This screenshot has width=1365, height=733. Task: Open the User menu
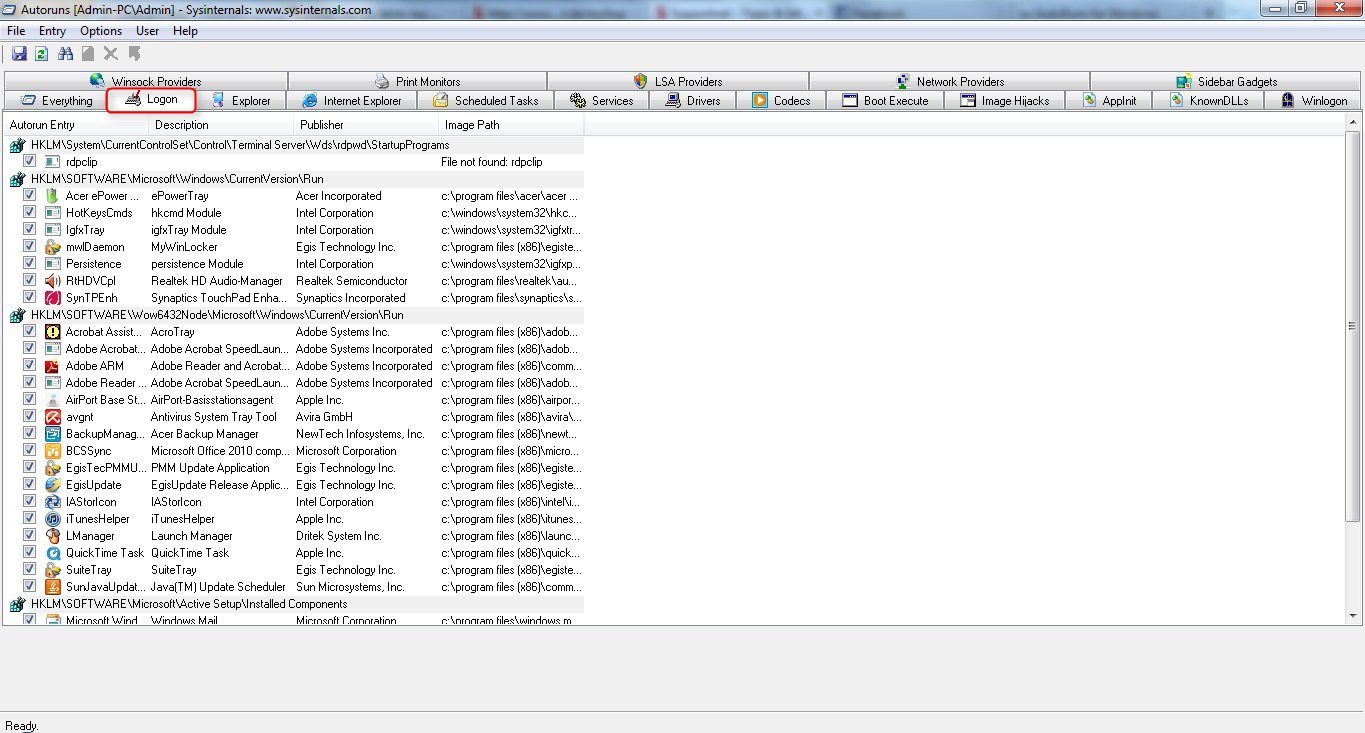point(148,31)
